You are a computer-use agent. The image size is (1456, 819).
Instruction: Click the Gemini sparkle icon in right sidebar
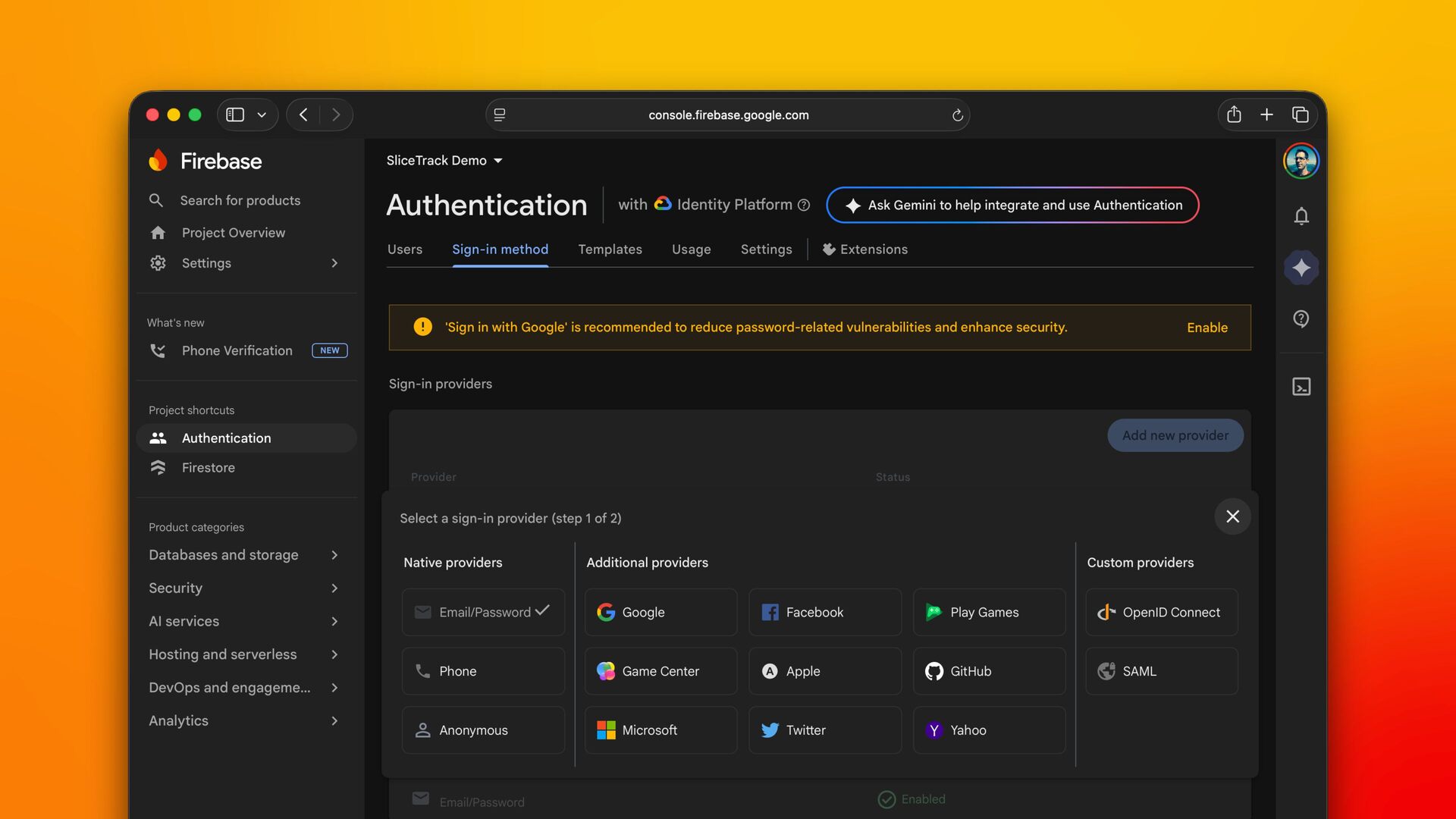click(1301, 268)
